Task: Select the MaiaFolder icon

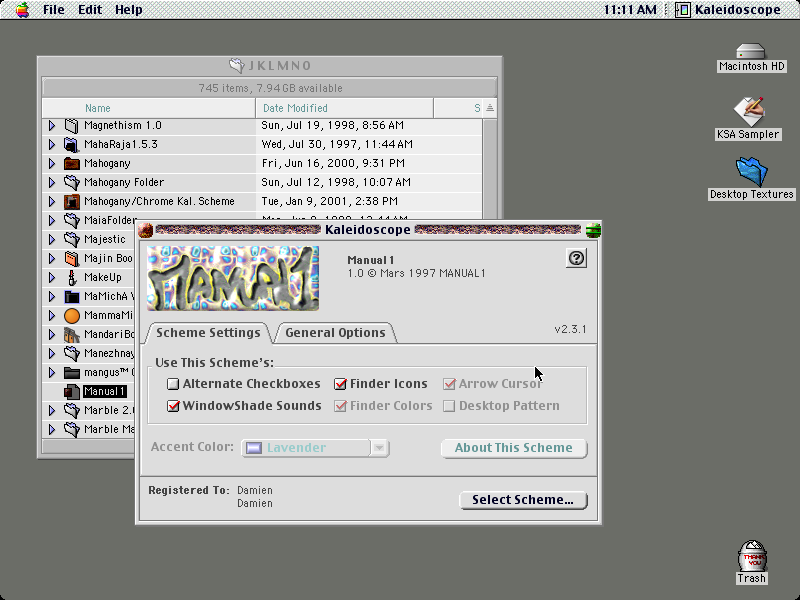Action: point(72,220)
